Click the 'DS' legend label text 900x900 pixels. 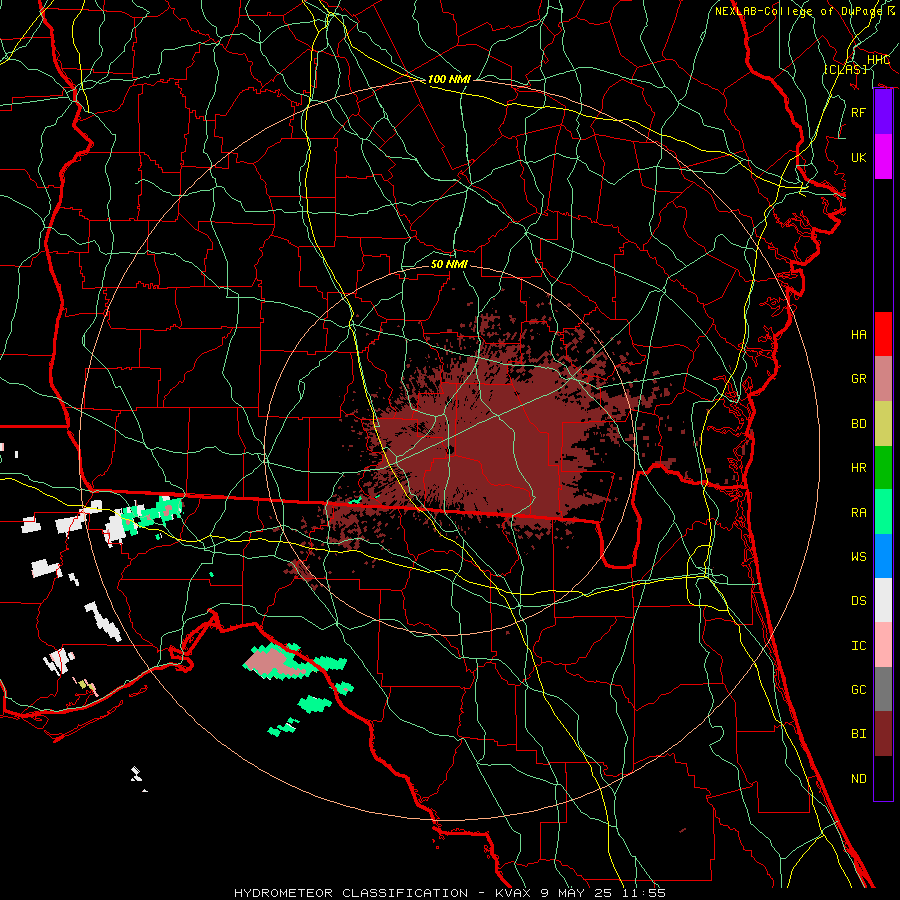[859, 601]
